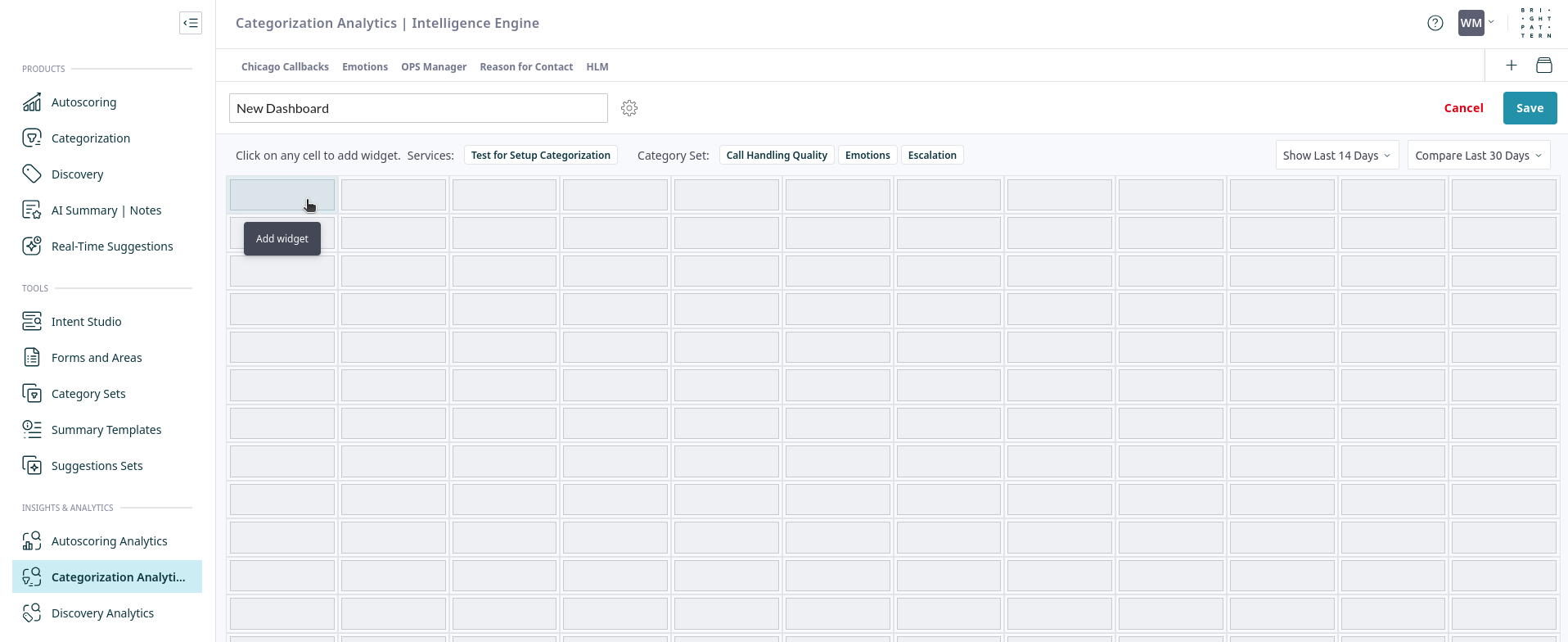
Task: Open the dashboards archive icon
Action: [x=1544, y=66]
